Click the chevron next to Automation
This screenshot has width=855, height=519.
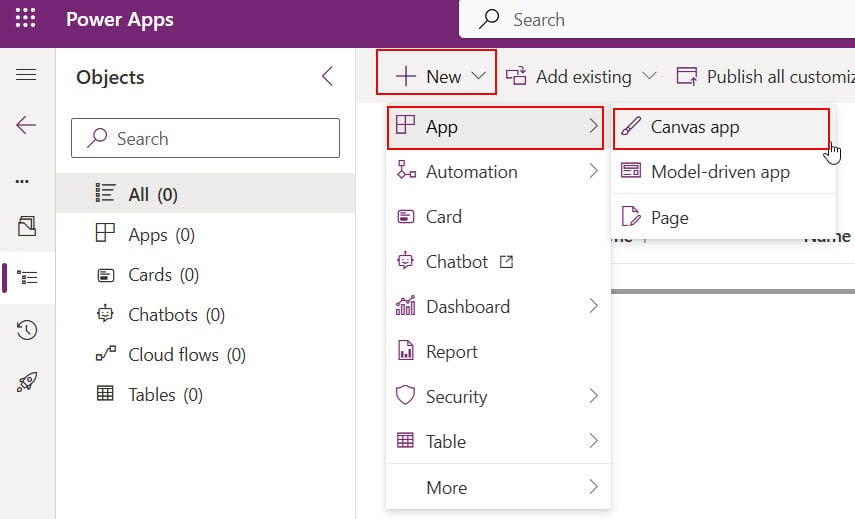click(594, 171)
